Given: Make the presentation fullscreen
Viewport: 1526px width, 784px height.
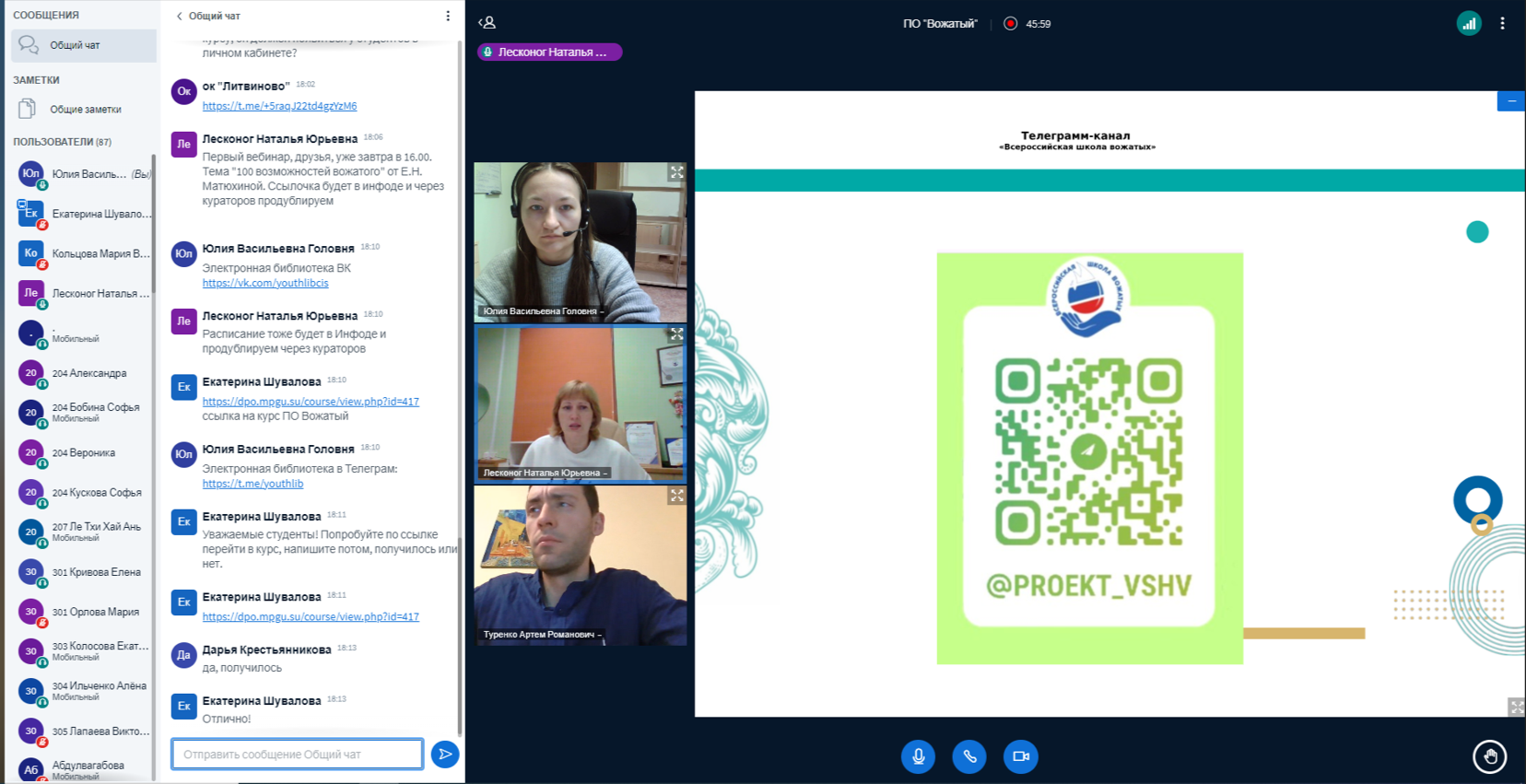Looking at the screenshot, I should 1516,707.
